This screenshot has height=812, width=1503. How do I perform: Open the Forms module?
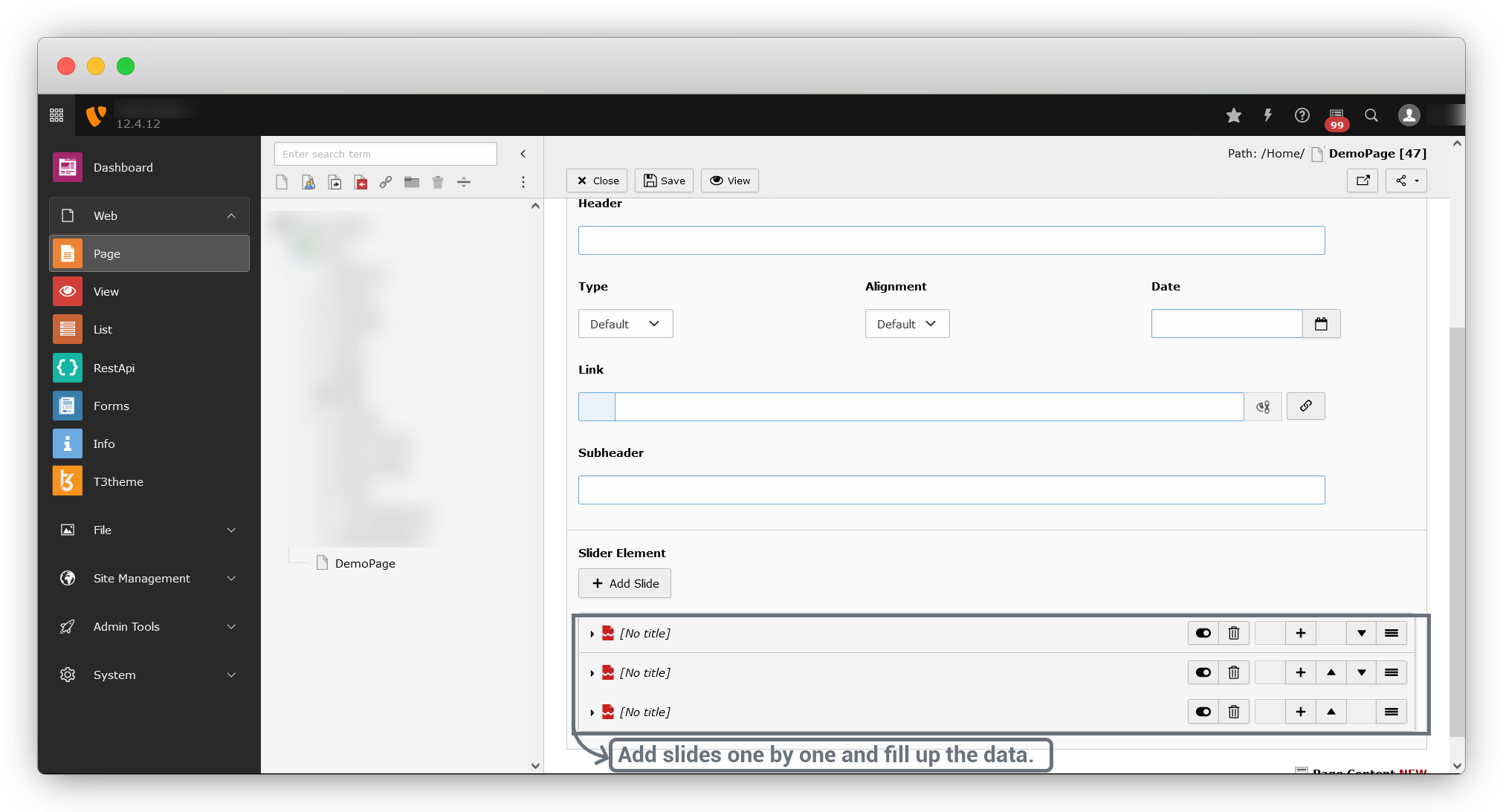pos(111,406)
